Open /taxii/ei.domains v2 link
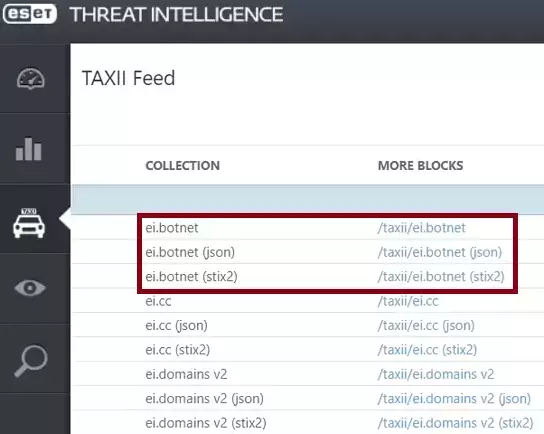 [436, 374]
